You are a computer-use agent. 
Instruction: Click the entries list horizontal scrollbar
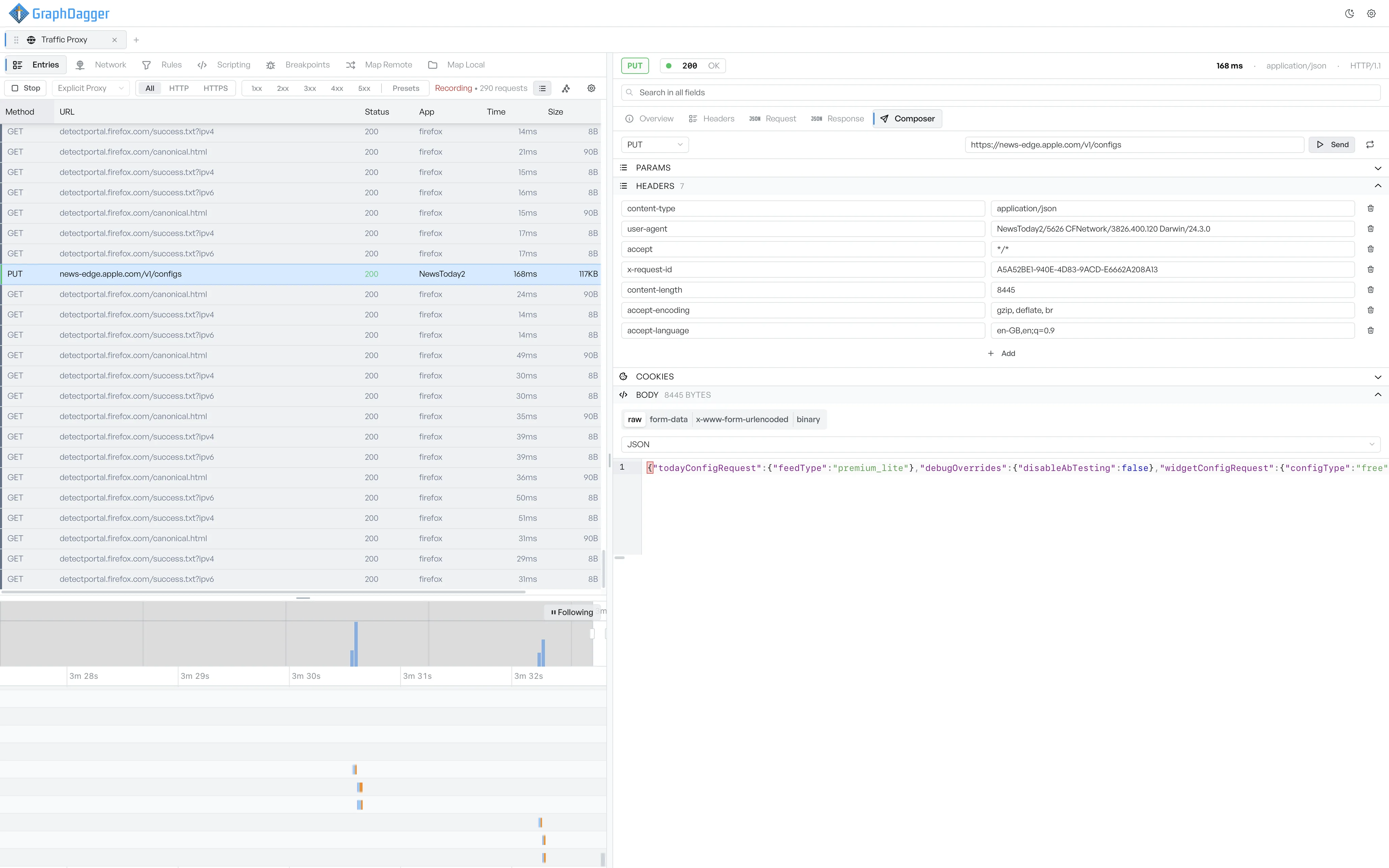pos(263,592)
